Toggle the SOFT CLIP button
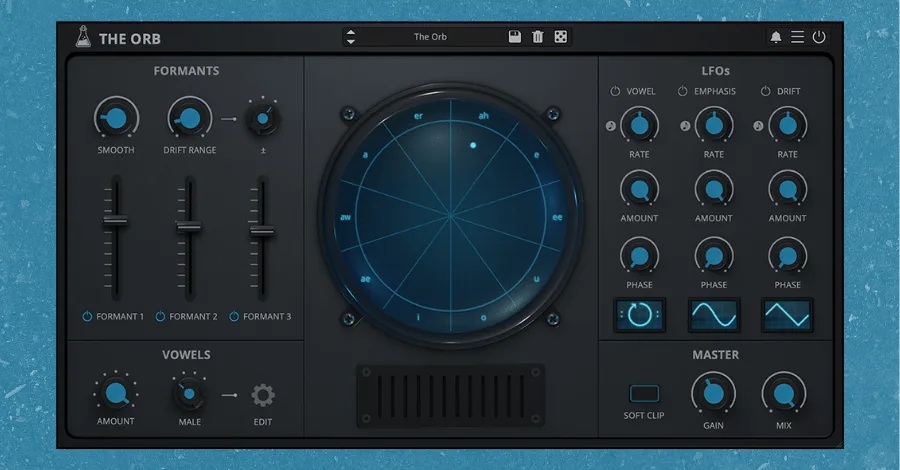Screen dimensions: 900x470 pyautogui.click(x=644, y=394)
